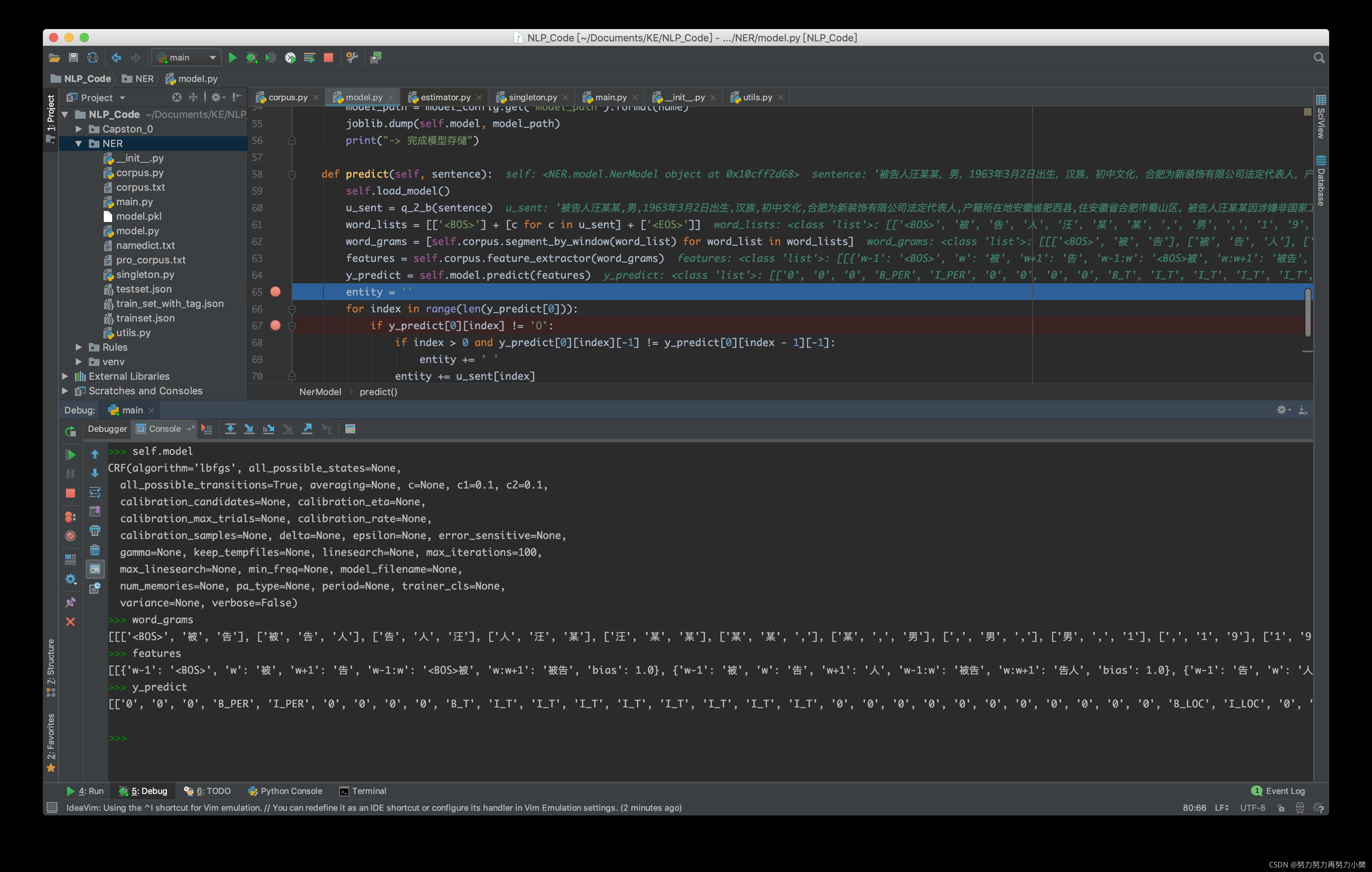The image size is (1372, 872).
Task: Expand the Rules folder
Action: coord(78,347)
